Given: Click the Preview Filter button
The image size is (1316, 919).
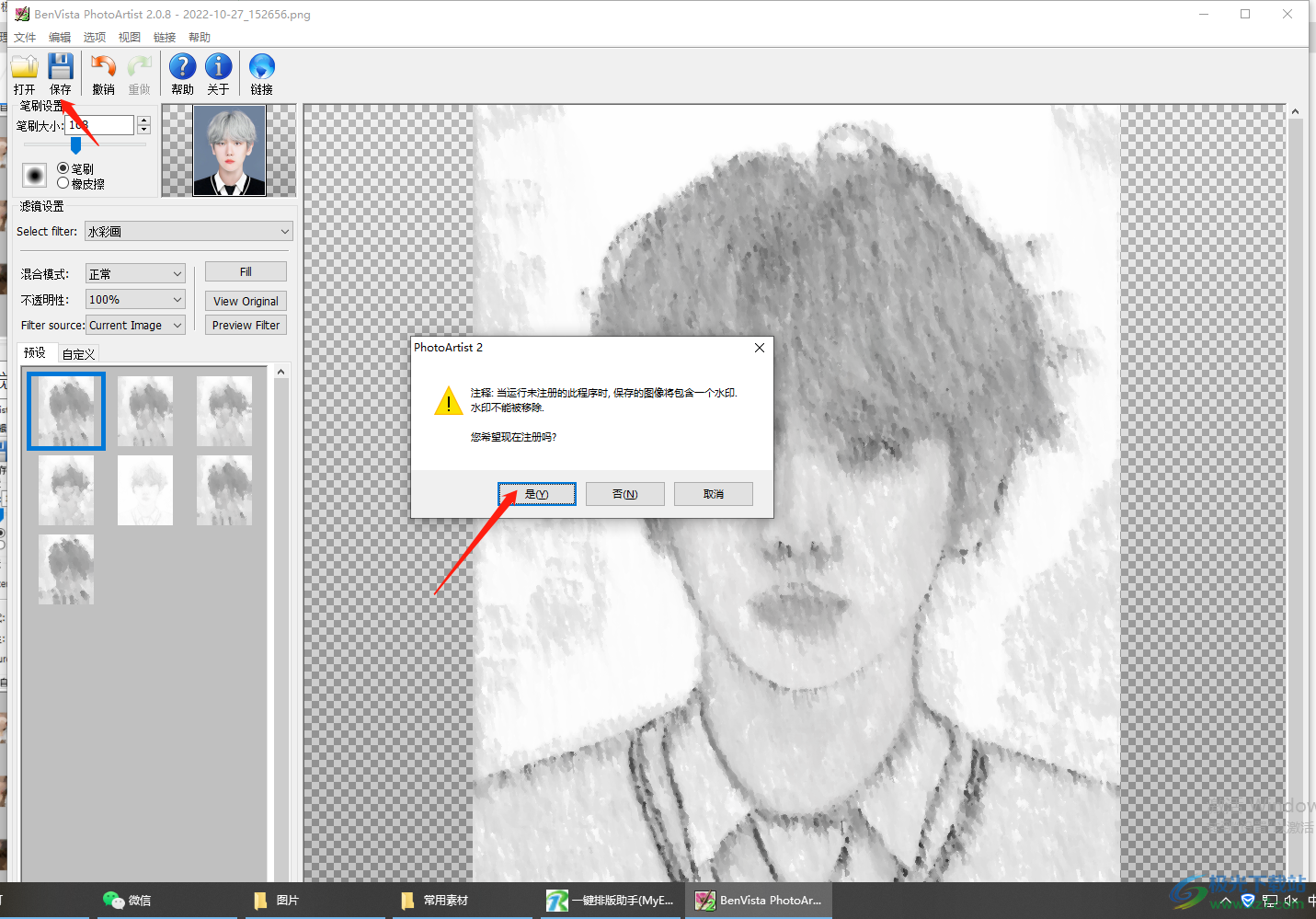Looking at the screenshot, I should tap(246, 326).
